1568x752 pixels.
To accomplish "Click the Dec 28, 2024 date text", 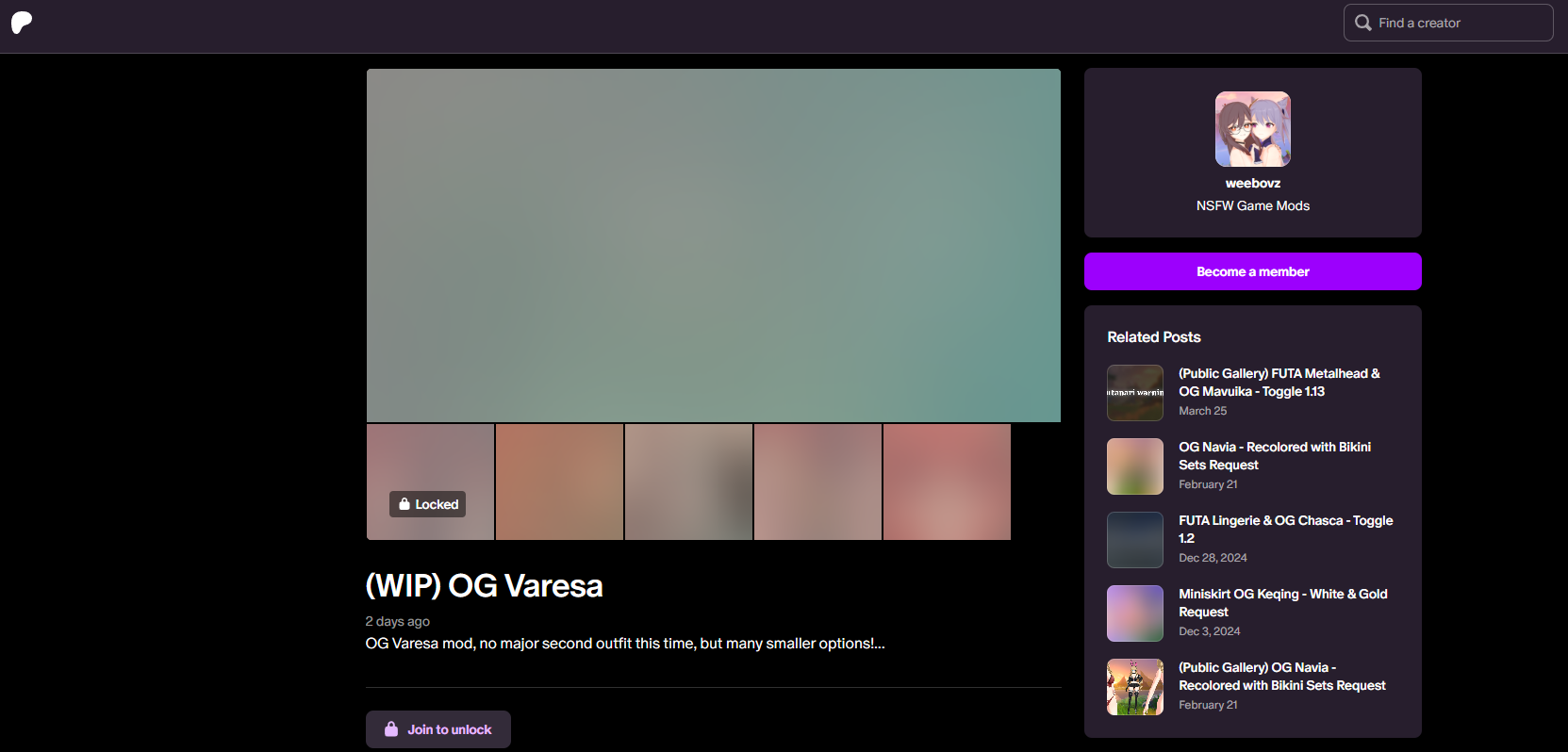I will 1213,558.
